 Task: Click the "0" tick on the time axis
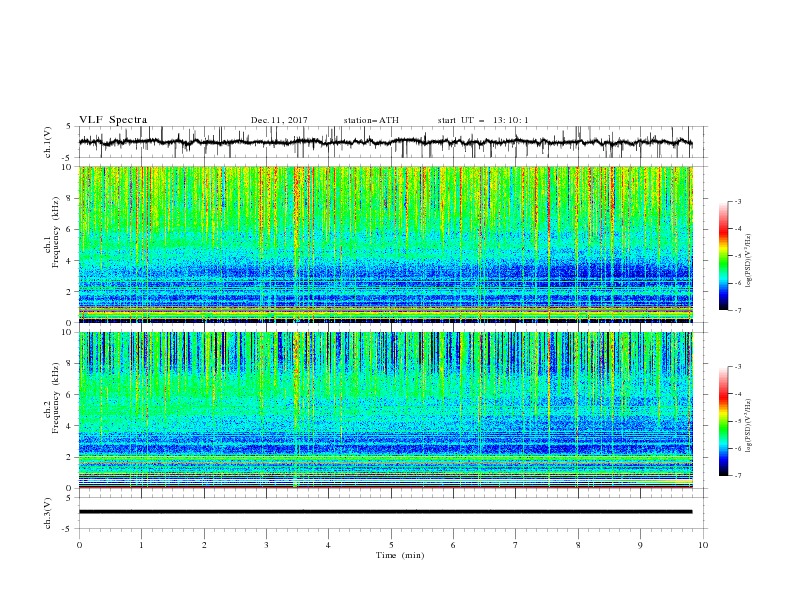point(79,545)
